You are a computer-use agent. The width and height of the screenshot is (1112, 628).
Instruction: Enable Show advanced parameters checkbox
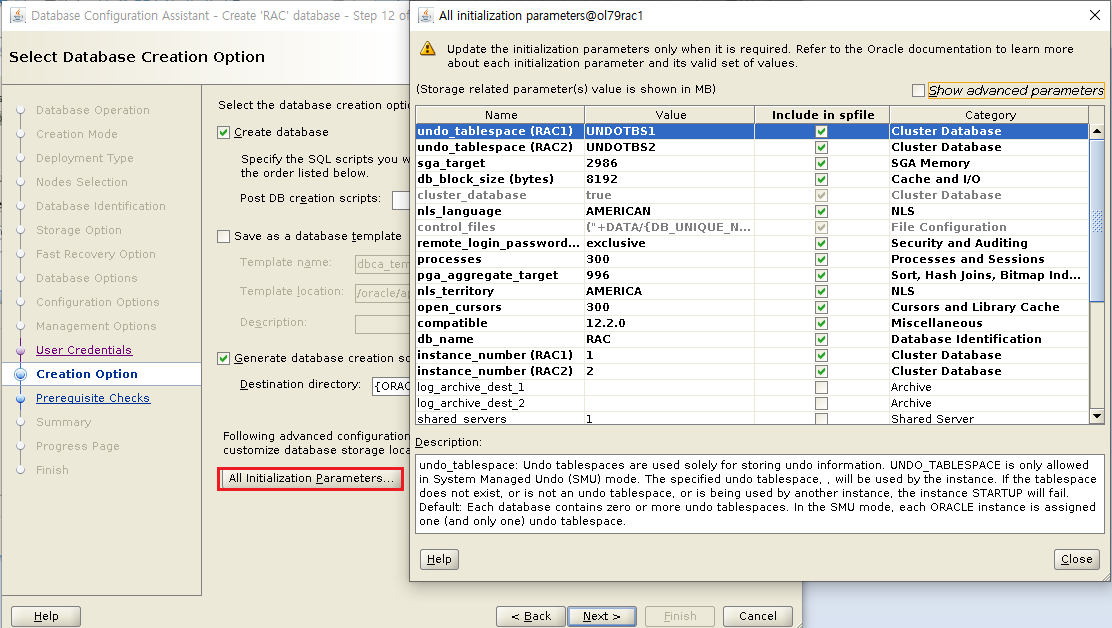click(x=918, y=90)
